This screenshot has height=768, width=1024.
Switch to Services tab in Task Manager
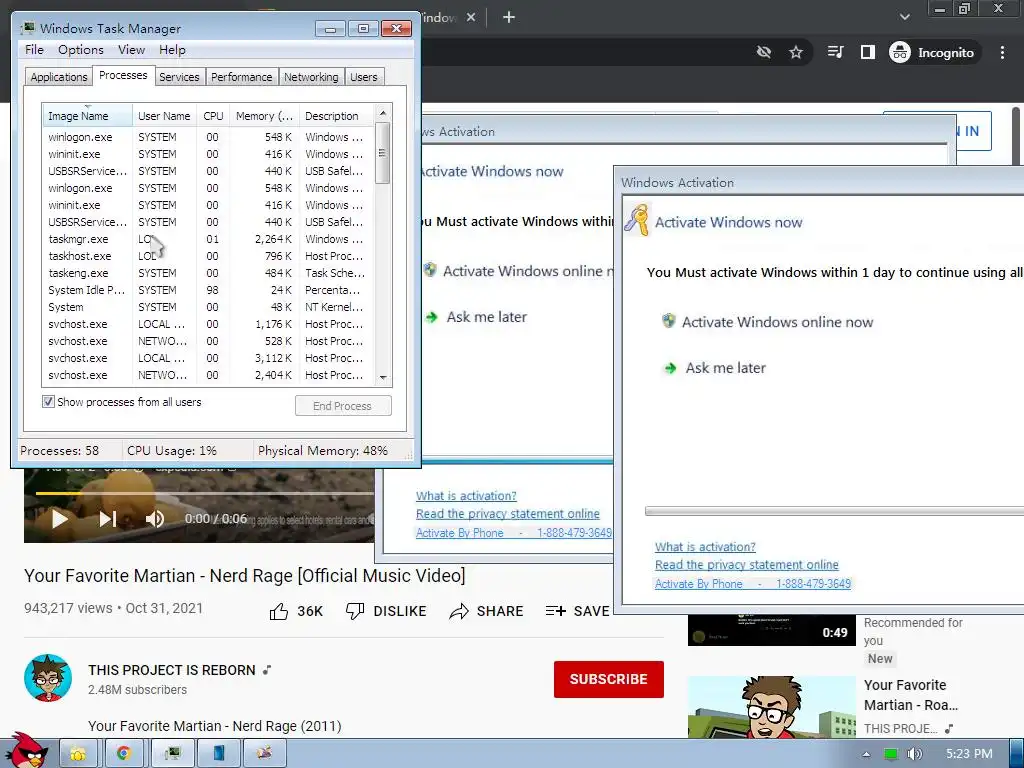click(x=179, y=77)
